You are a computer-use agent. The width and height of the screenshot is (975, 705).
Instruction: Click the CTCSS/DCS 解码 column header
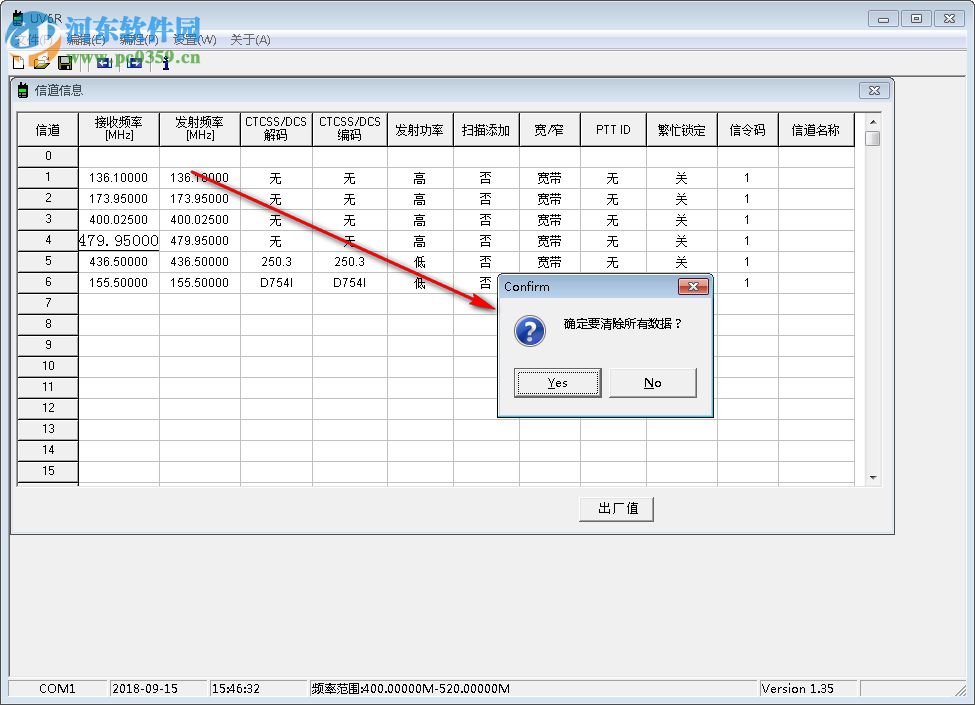coord(276,129)
